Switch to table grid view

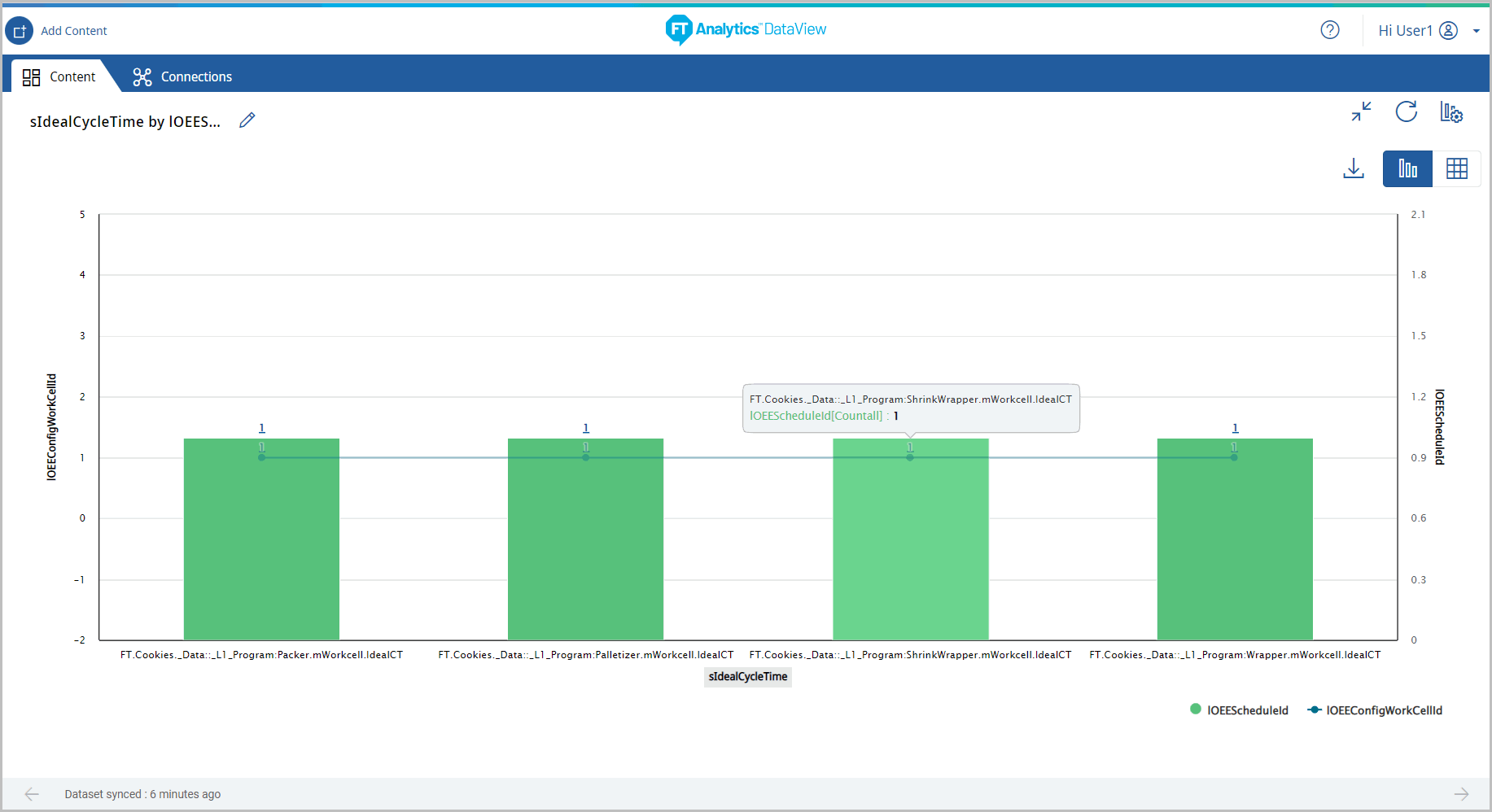1456,168
